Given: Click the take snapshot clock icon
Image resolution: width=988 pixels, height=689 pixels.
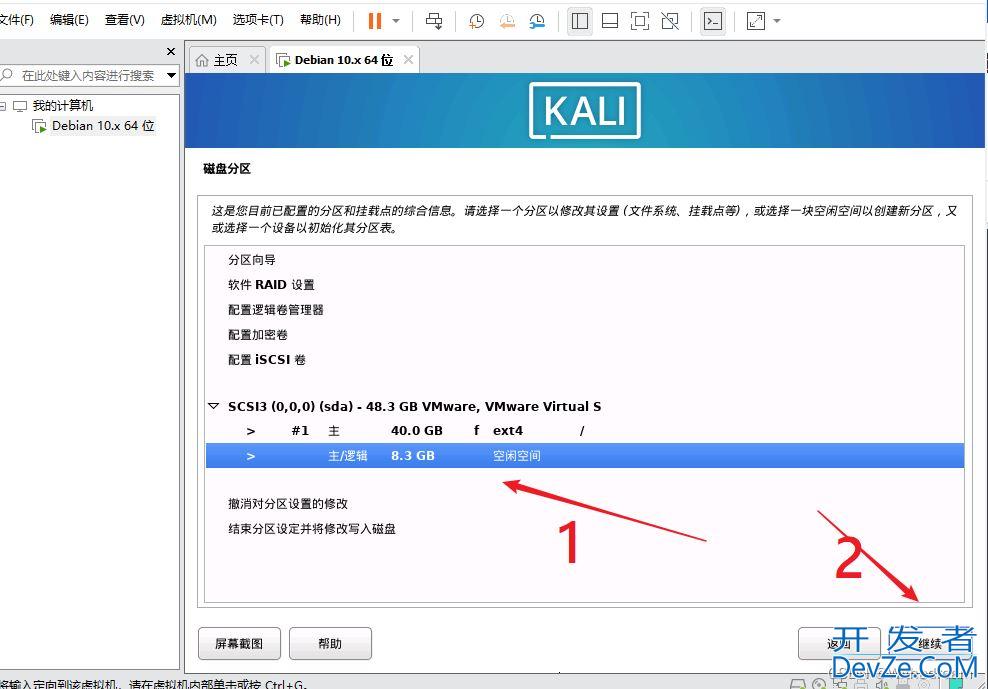Looking at the screenshot, I should (x=476, y=21).
